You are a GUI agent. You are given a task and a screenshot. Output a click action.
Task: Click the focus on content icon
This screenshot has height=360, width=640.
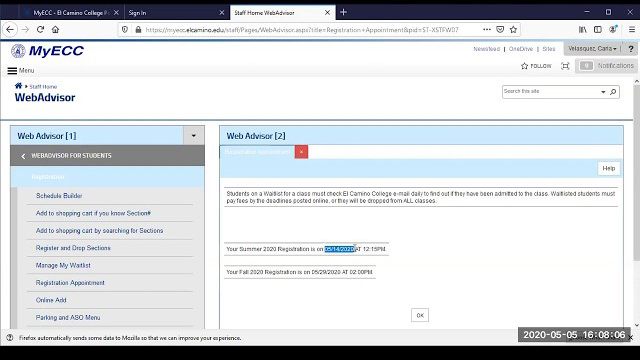click(x=565, y=66)
